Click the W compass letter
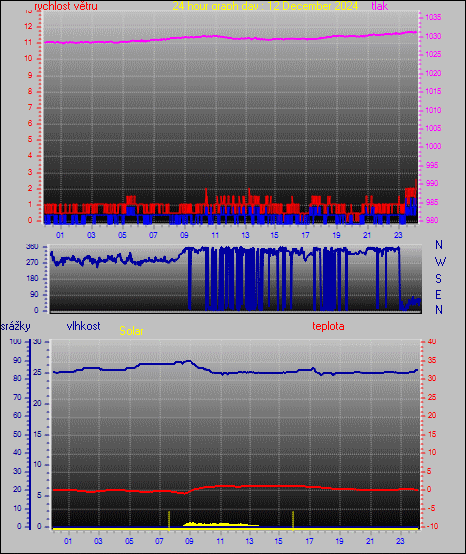Viewport: 466px width, 554px height. (440, 262)
